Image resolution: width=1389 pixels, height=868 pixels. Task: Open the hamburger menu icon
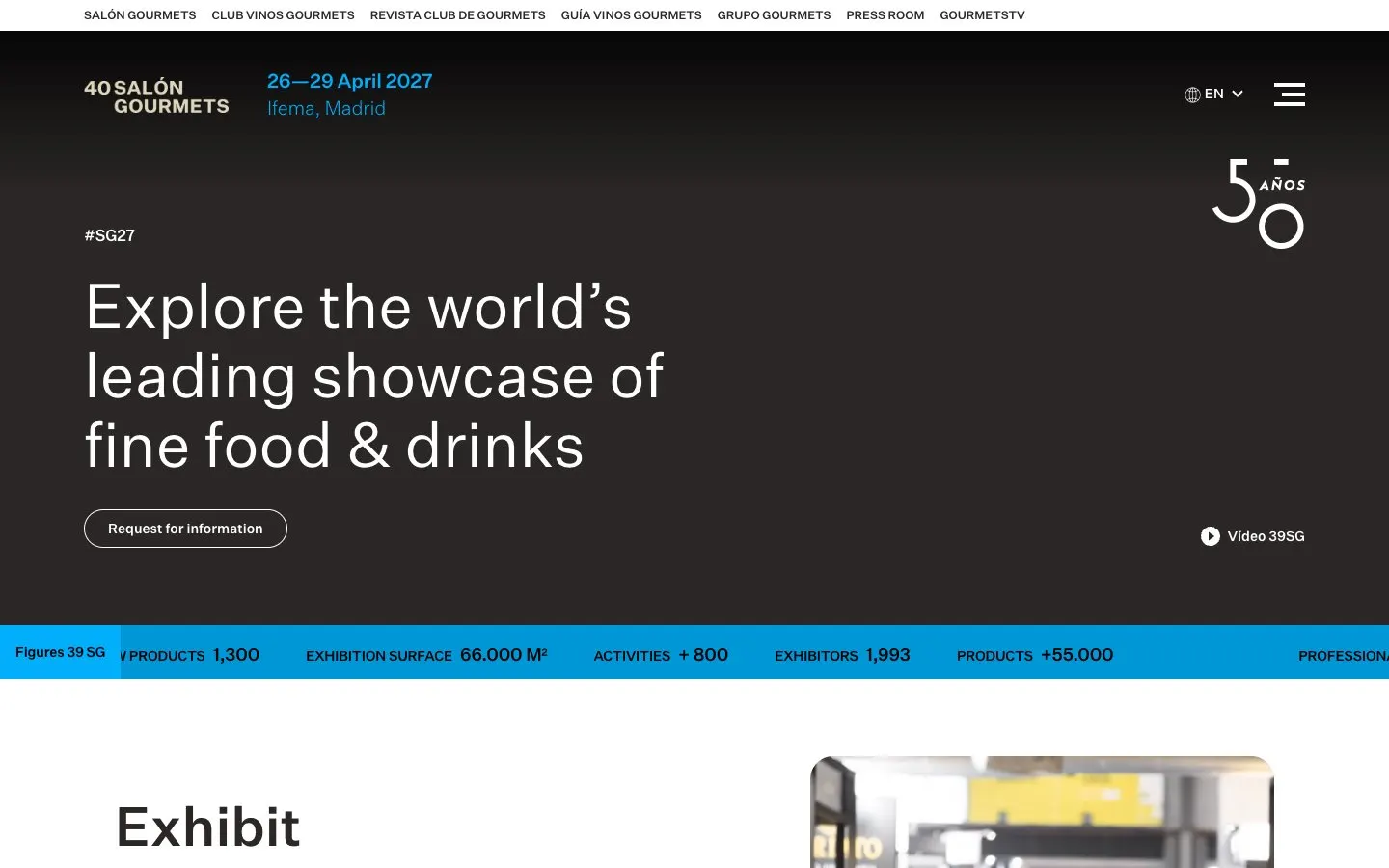coord(1289,95)
